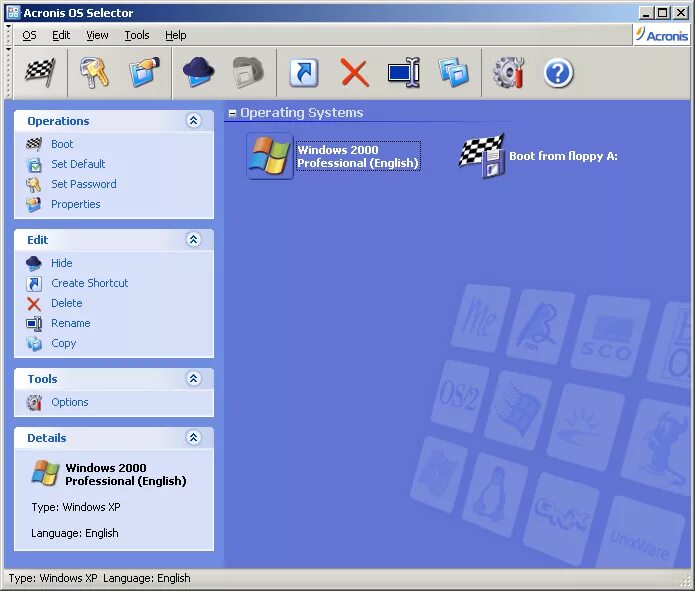Open the Edit menu
The width and height of the screenshot is (695, 591).
[x=61, y=35]
